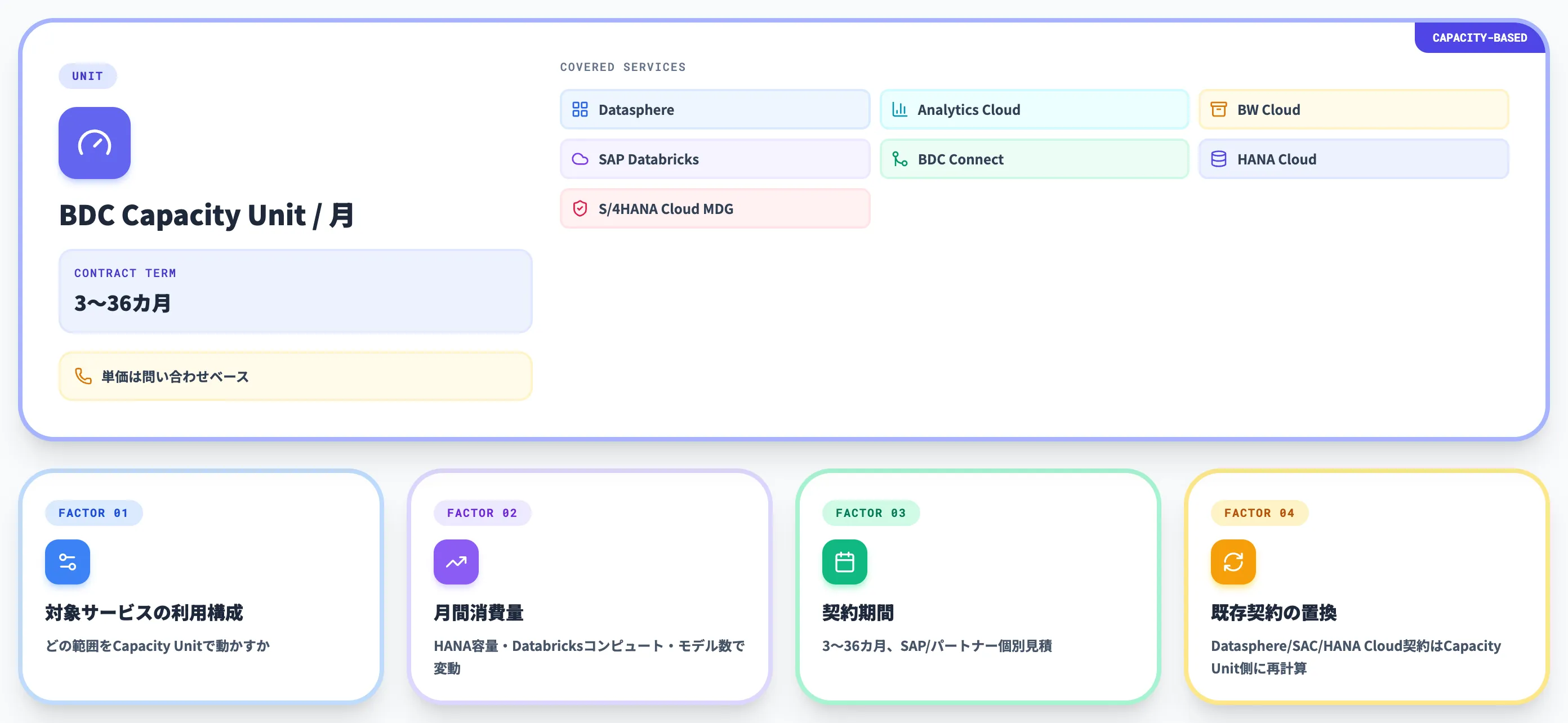Click the heading 既存契約の置換
Image resolution: width=1568 pixels, height=723 pixels.
coord(1273,612)
